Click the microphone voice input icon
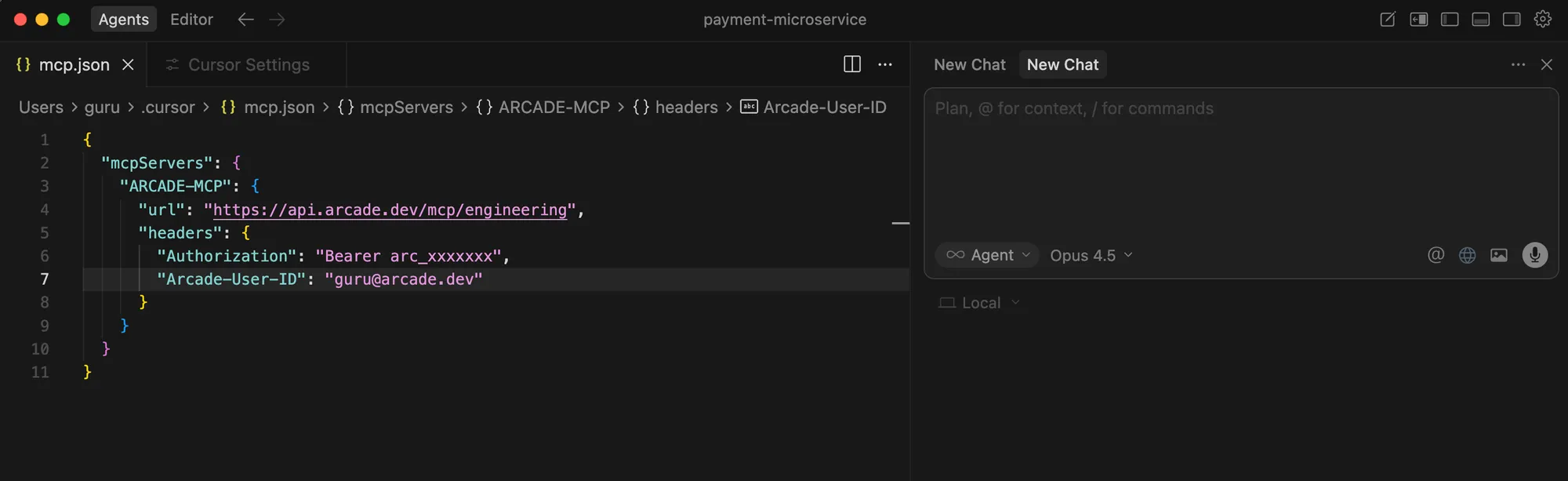1568x481 pixels. (1534, 255)
